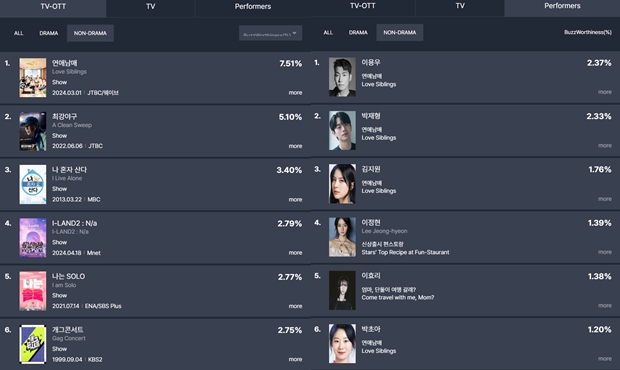
Task: Select NON-DRAMA filter in right panel
Action: (400, 32)
